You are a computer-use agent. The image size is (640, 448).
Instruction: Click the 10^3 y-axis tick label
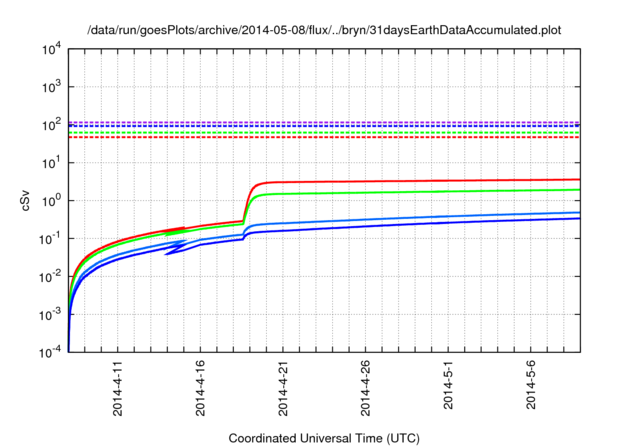(x=51, y=87)
